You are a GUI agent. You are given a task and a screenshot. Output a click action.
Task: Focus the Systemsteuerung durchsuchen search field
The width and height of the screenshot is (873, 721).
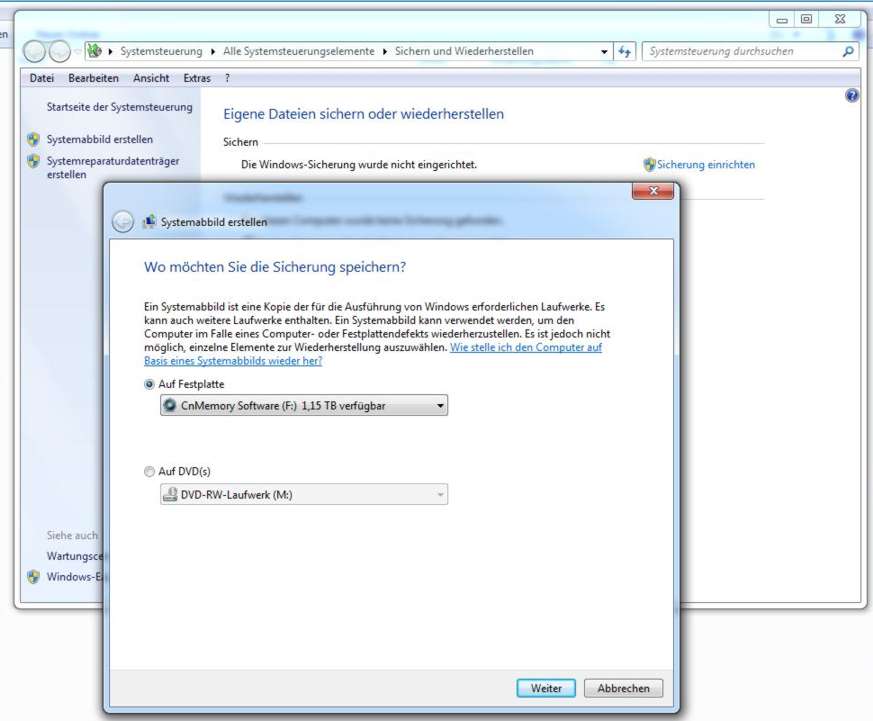pyautogui.click(x=743, y=51)
